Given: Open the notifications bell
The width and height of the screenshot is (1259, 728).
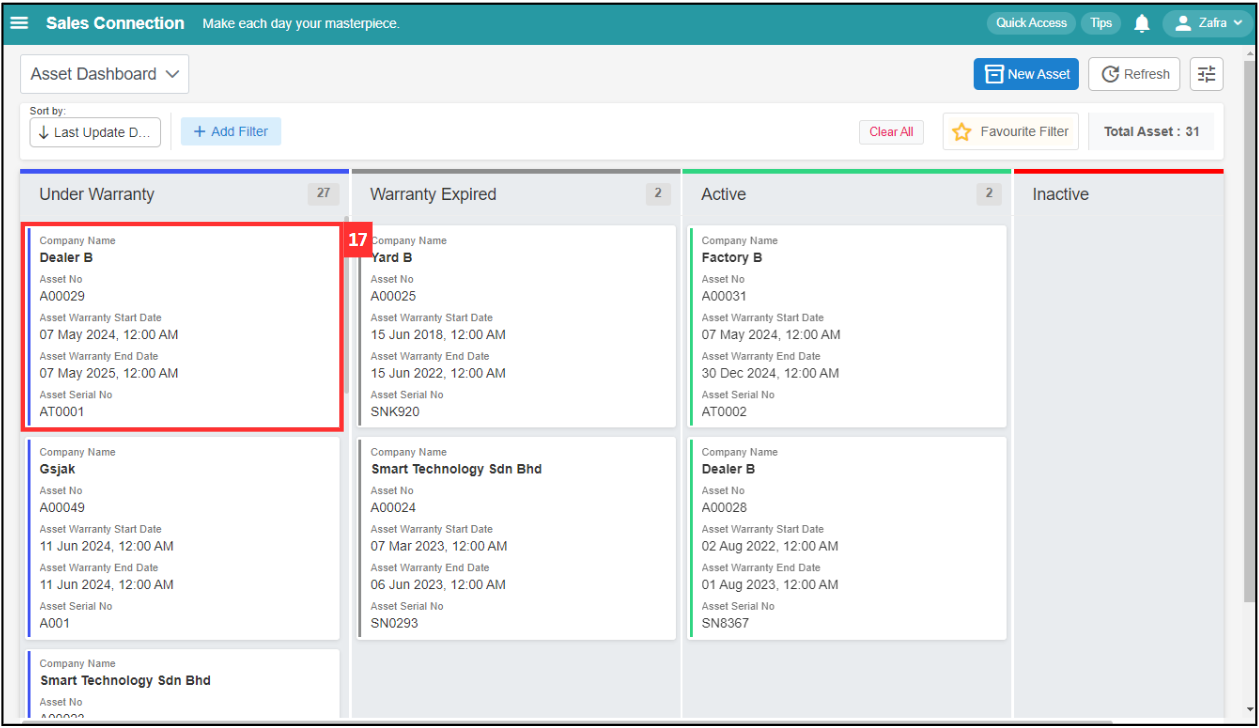Looking at the screenshot, I should (1142, 23).
